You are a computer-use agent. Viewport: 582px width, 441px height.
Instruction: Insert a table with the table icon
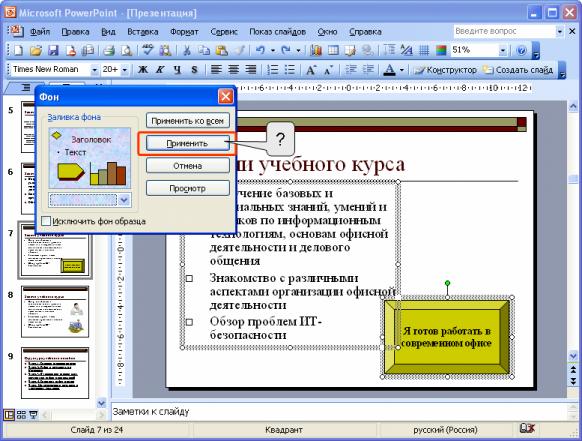pos(333,50)
